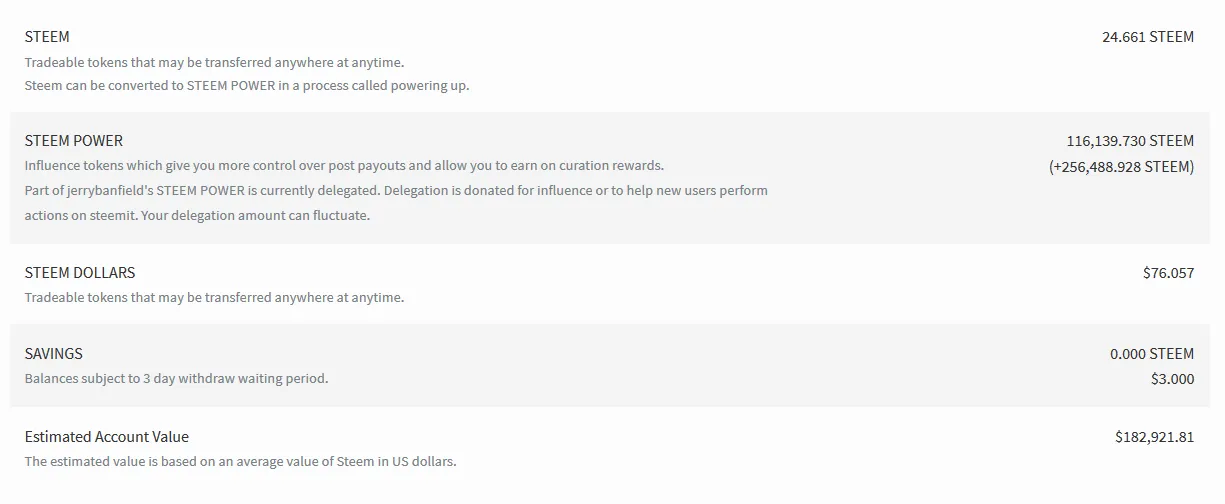Open the 116,139.730 STEEM power dropdown
This screenshot has width=1225, height=504.
pos(1130,141)
